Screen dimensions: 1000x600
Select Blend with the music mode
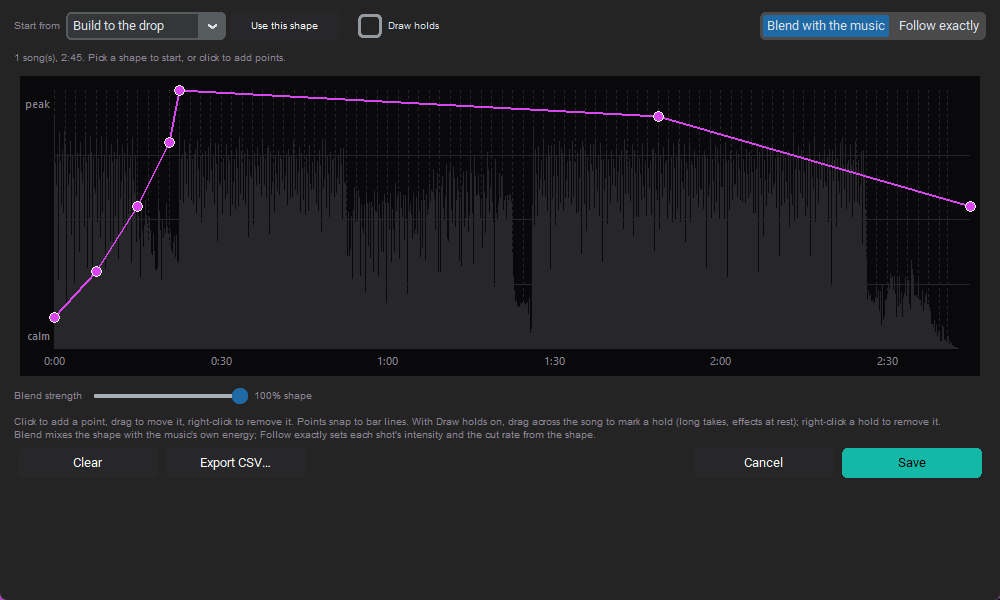pos(825,26)
